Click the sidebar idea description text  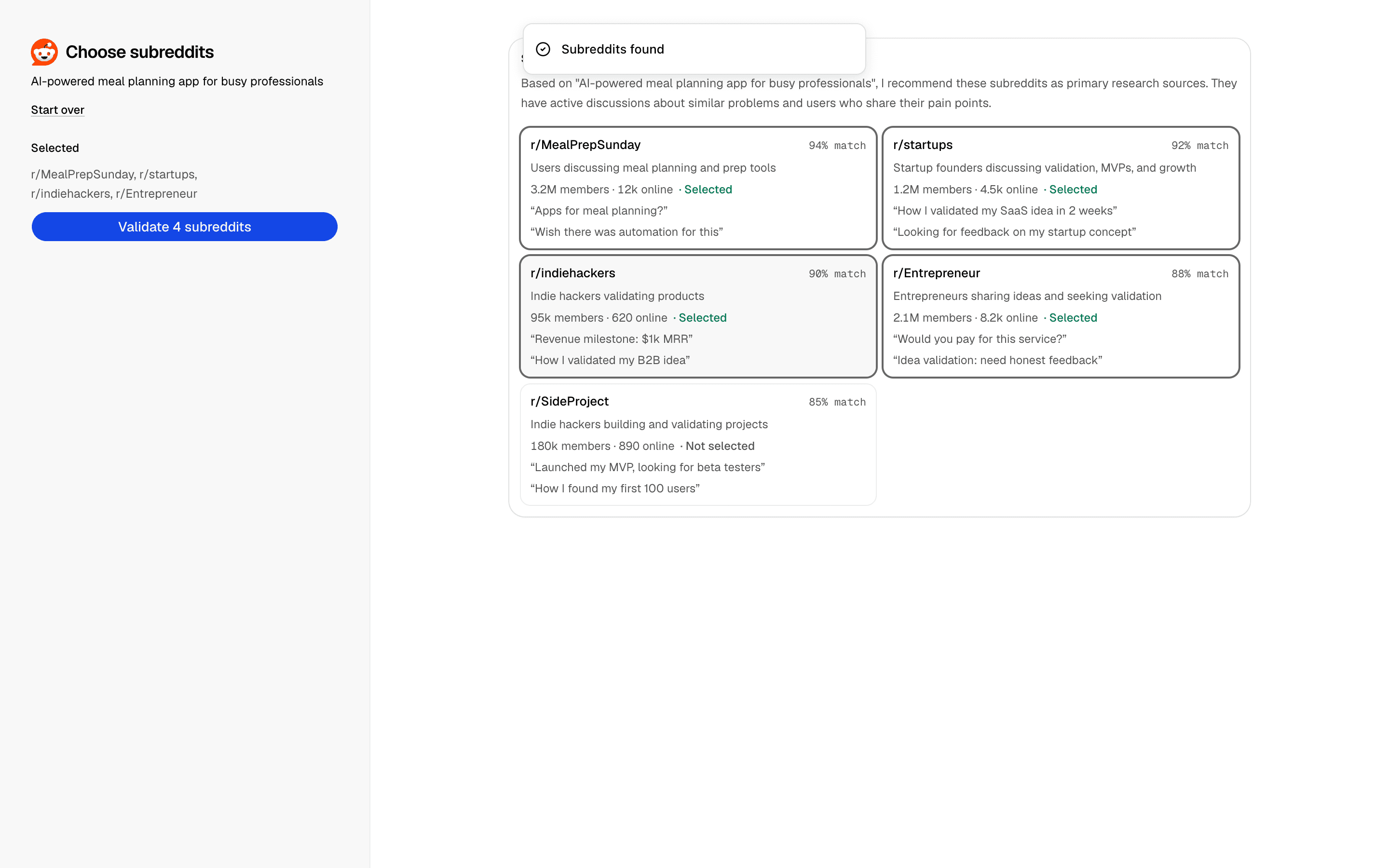(x=177, y=81)
